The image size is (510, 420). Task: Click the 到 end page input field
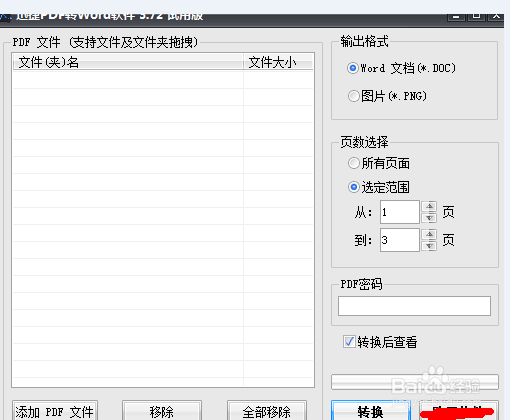[x=400, y=240]
